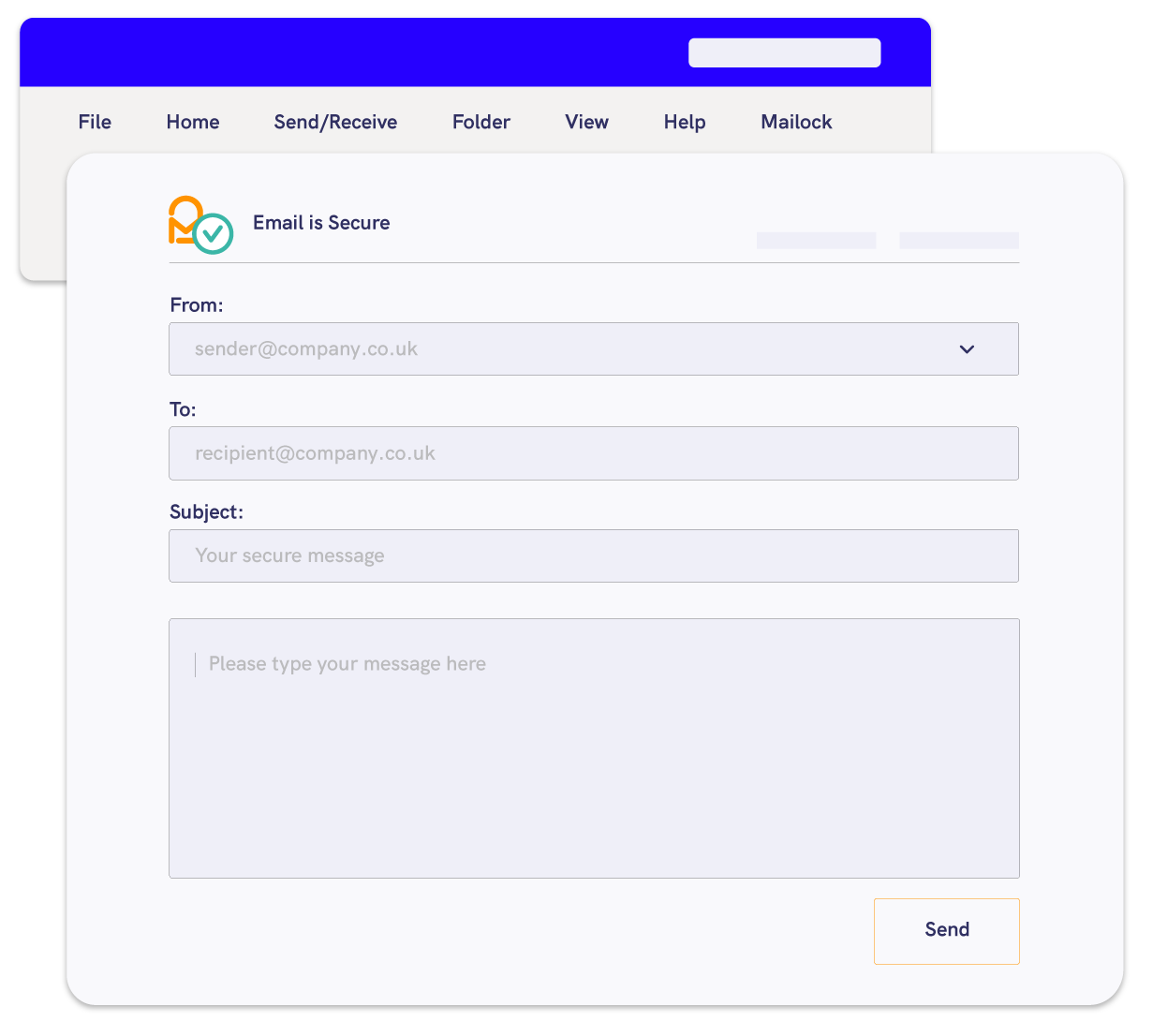Click the Send button

click(946, 930)
